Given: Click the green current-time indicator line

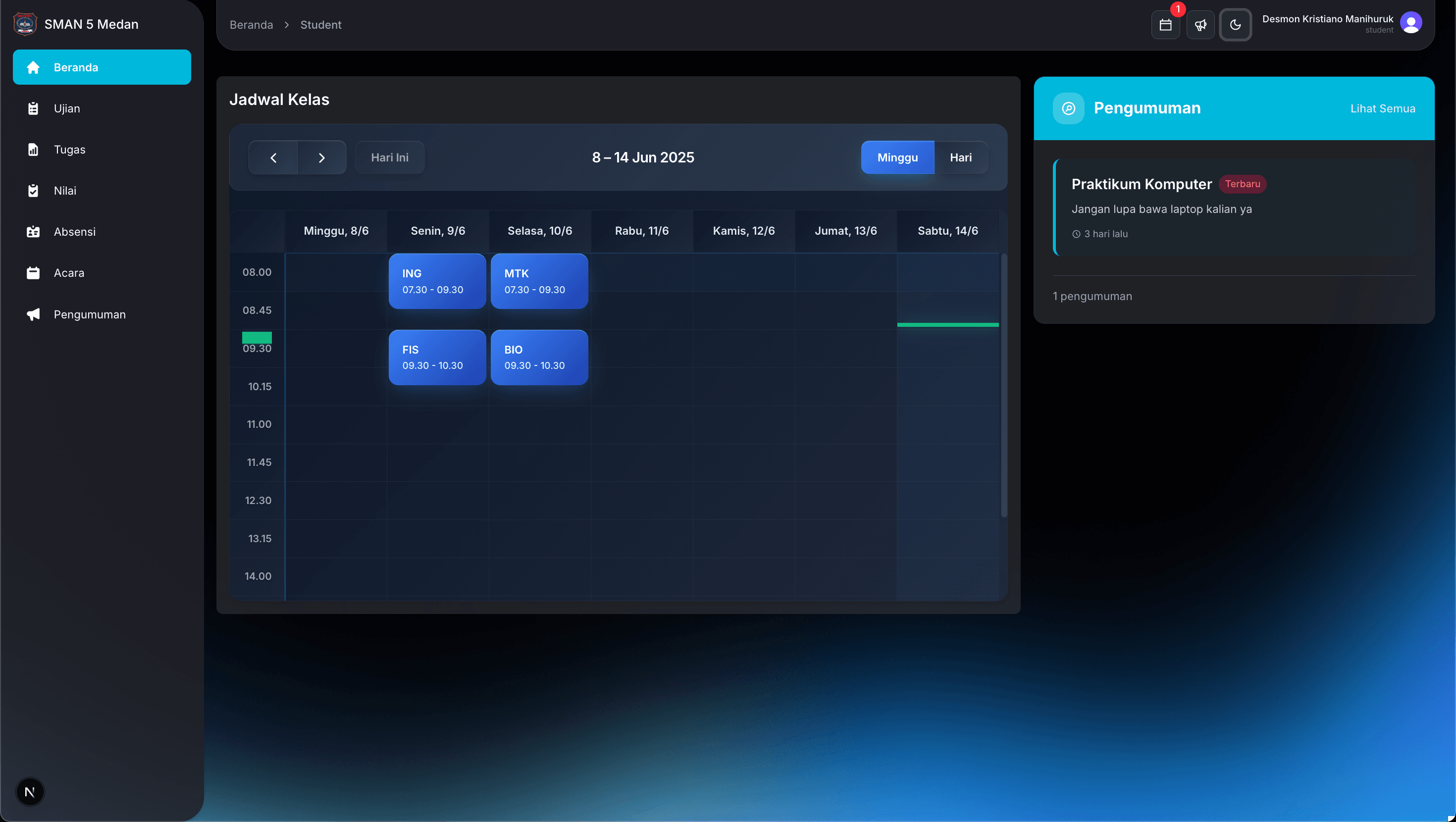Looking at the screenshot, I should [x=948, y=325].
